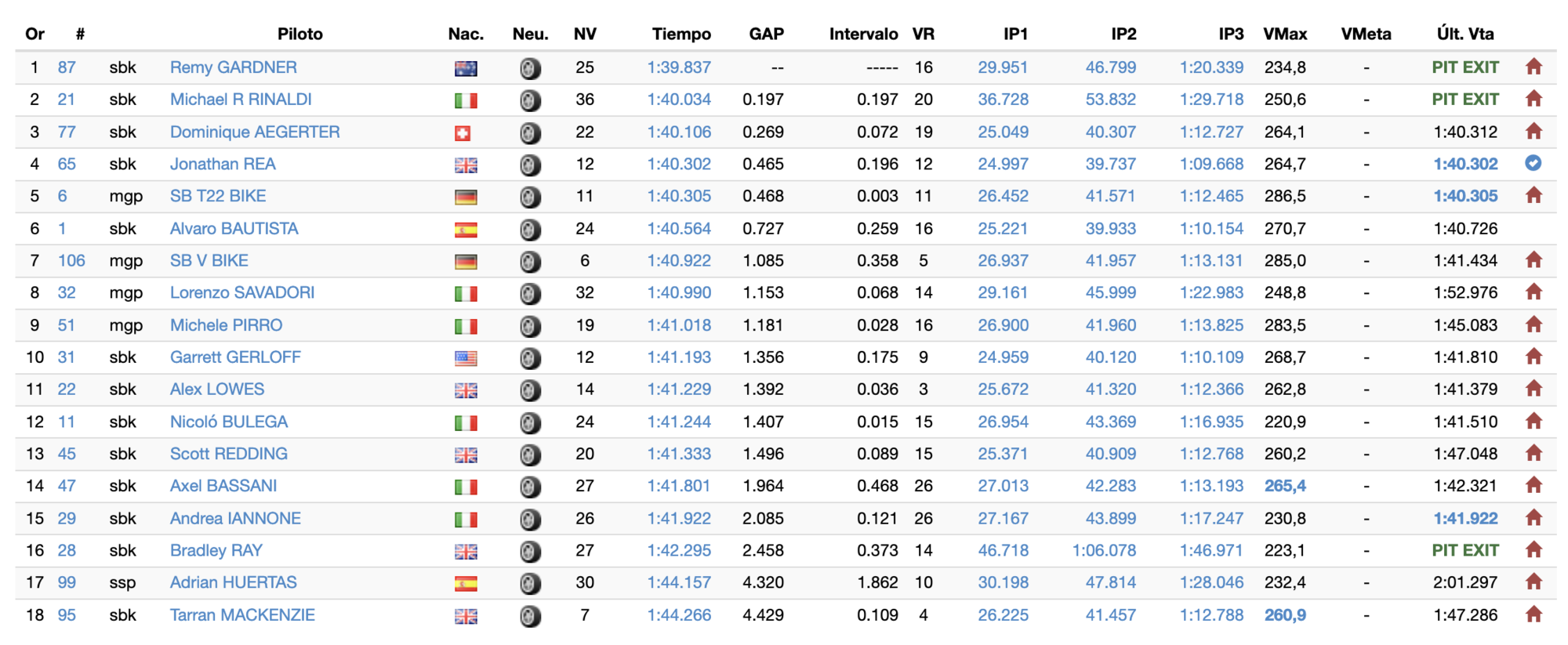
Task: Click the Últ. Vta column header
Action: [1465, 34]
